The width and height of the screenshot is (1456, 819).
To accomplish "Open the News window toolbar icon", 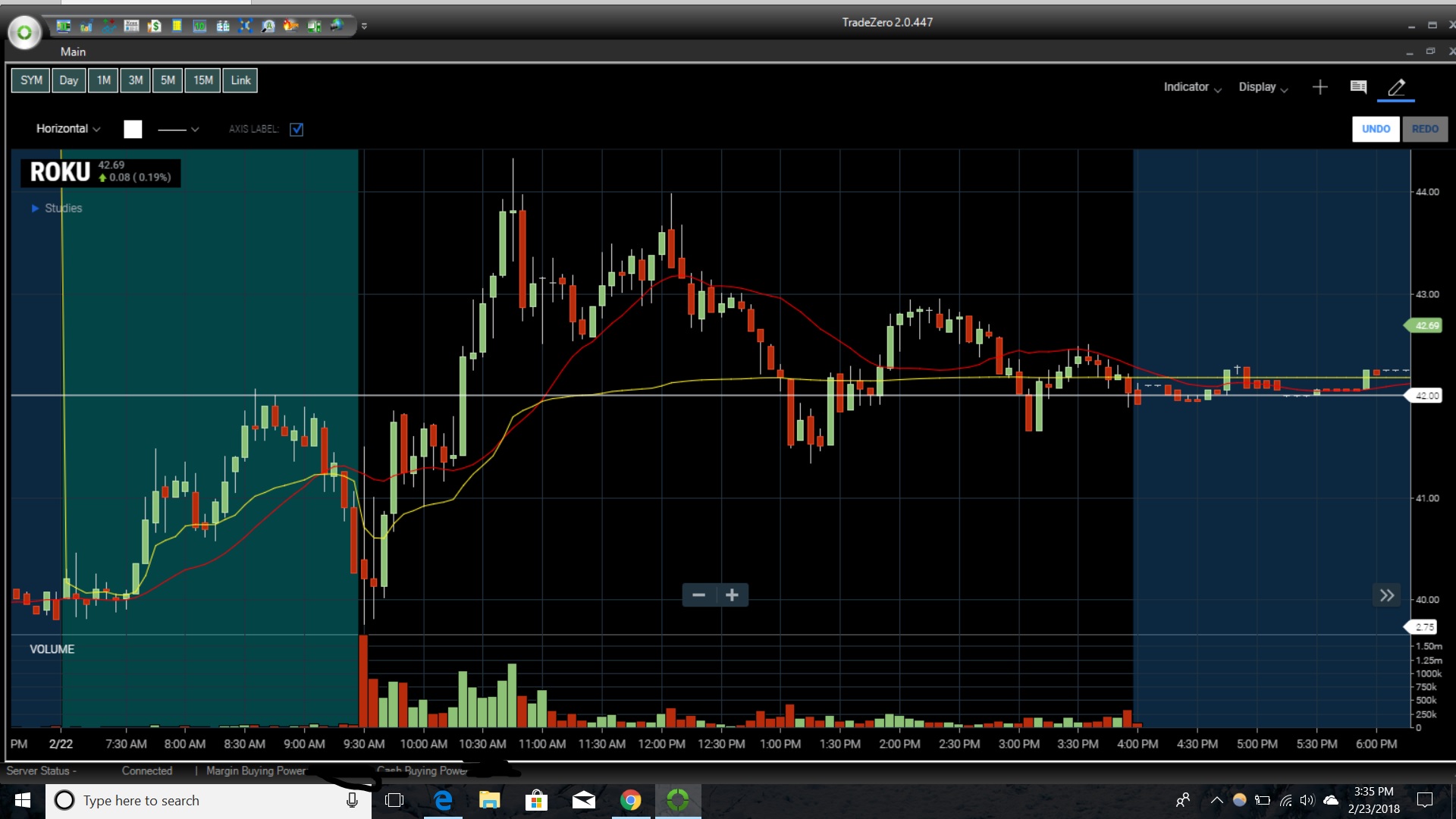I will pyautogui.click(x=132, y=26).
